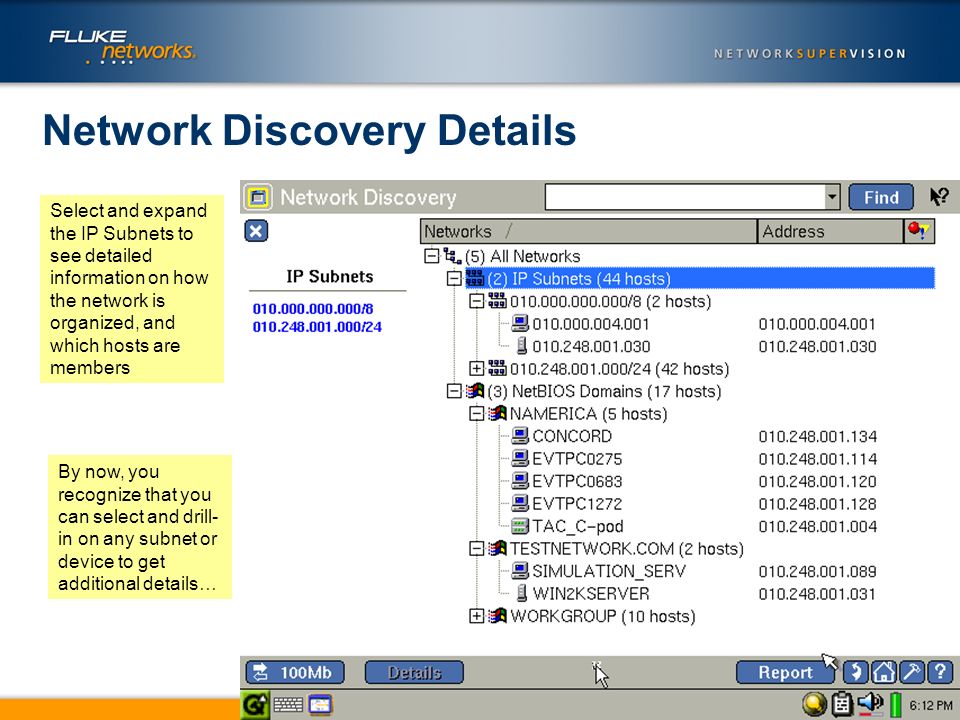The image size is (960, 720).
Task: Click the clipboard tray icon
Action: (x=842, y=705)
